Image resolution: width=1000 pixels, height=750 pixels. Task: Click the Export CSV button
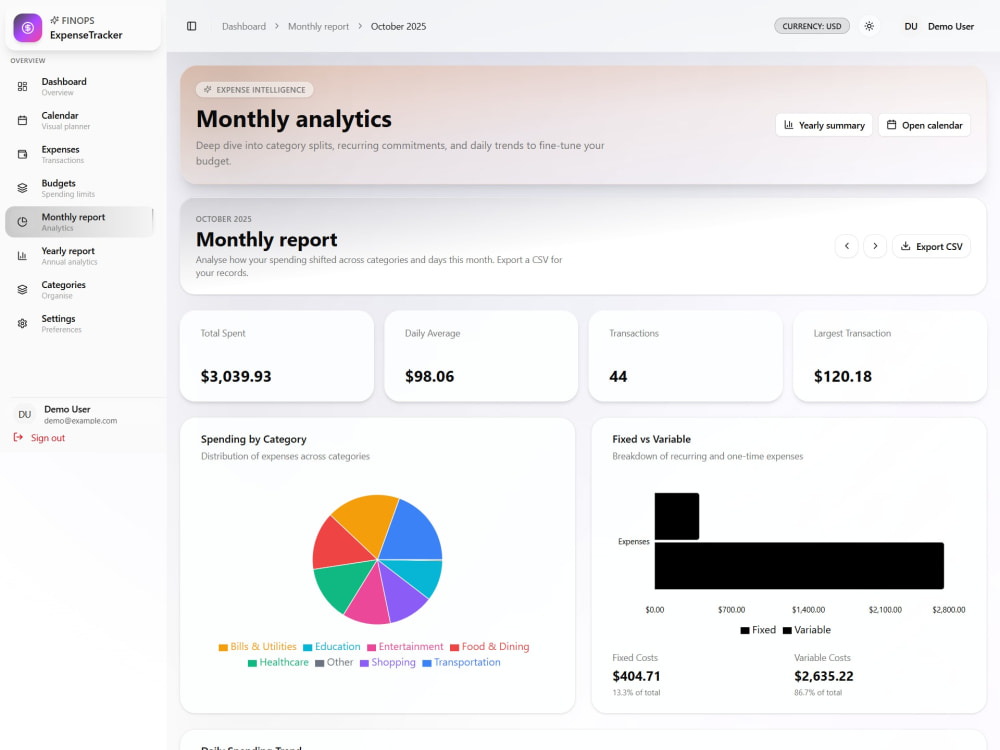931,246
